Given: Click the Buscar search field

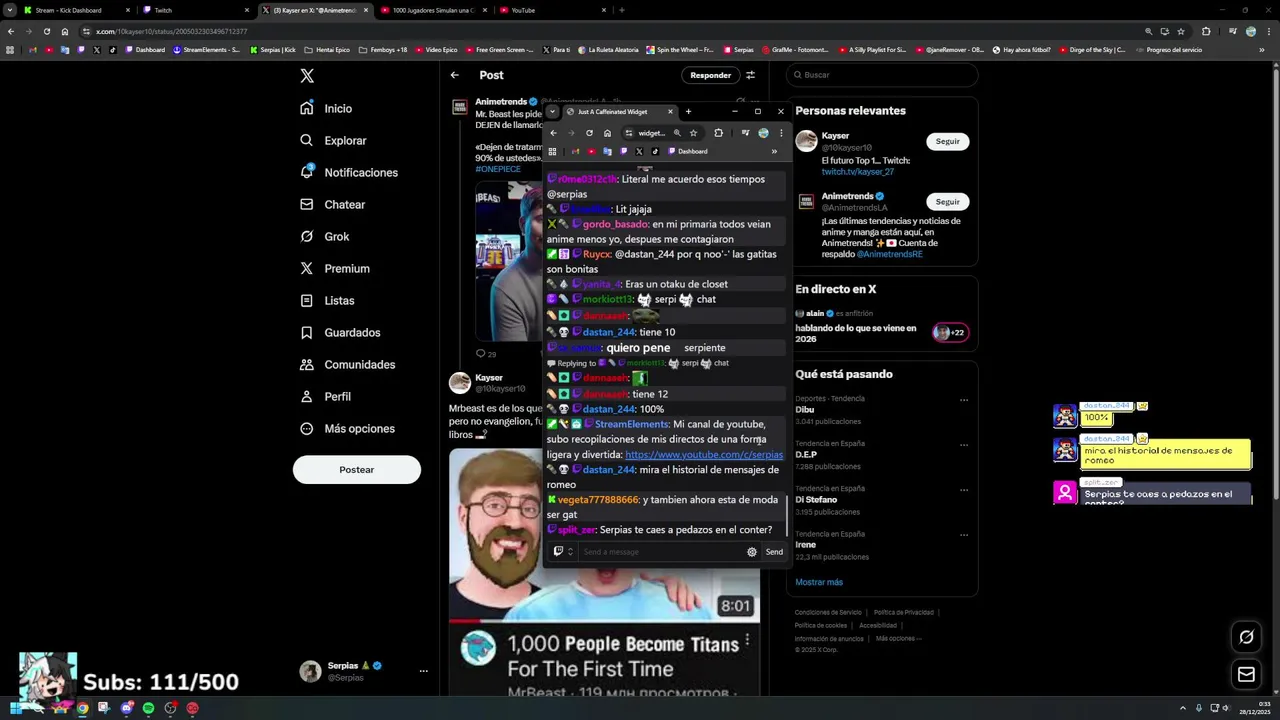Looking at the screenshot, I should 881,74.
